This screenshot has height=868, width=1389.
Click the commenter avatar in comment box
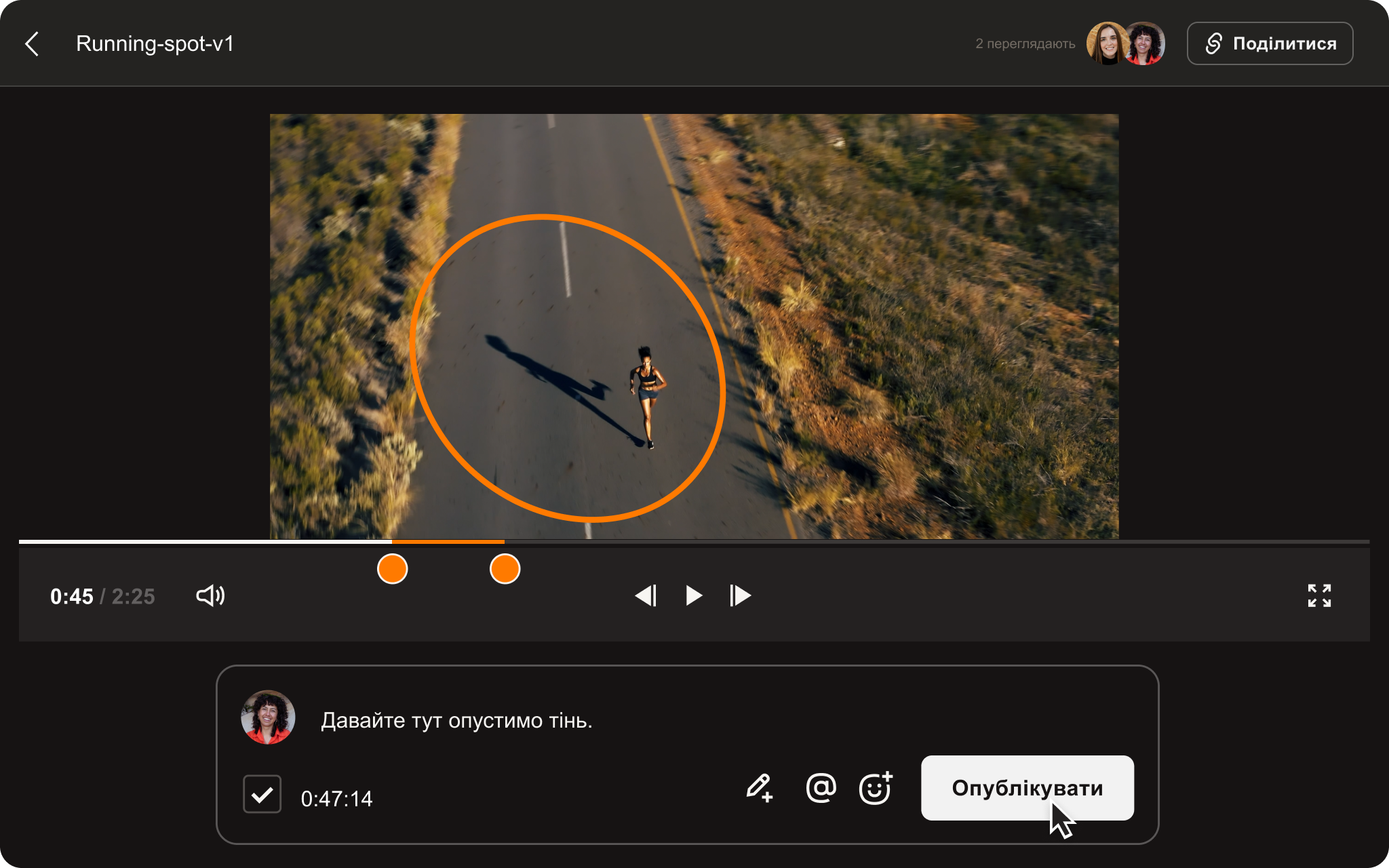tap(268, 717)
